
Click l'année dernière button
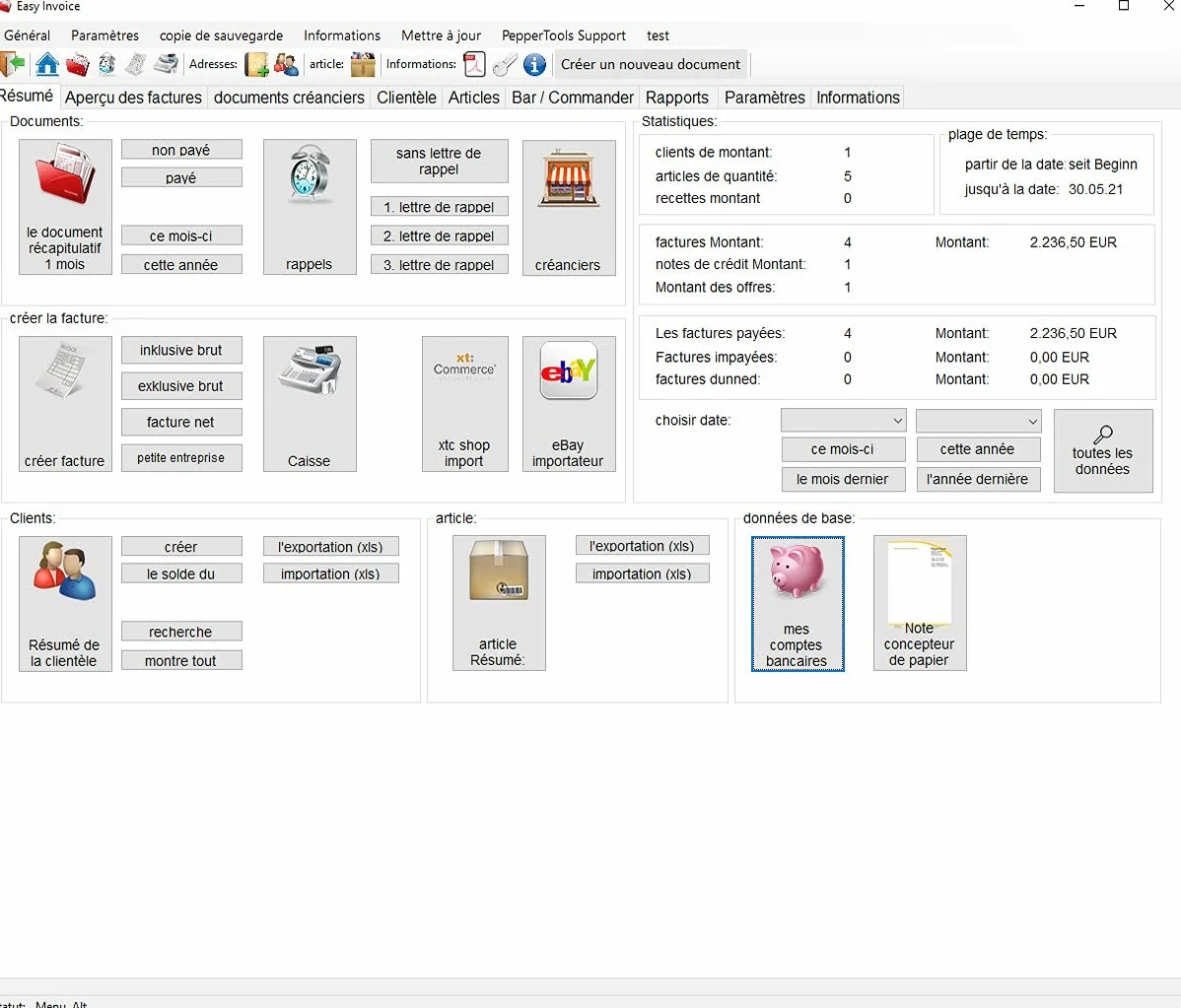[978, 479]
